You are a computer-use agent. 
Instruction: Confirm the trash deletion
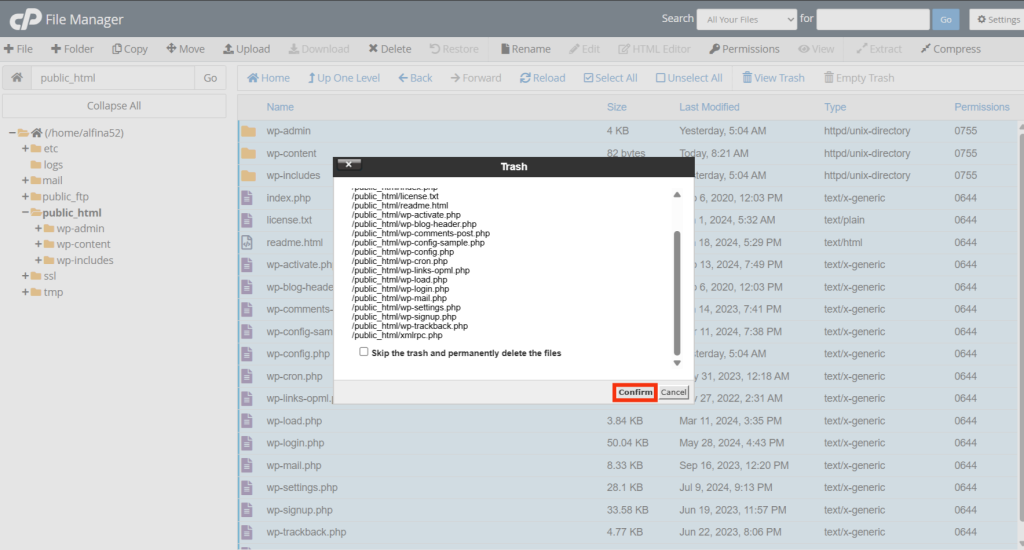635,392
